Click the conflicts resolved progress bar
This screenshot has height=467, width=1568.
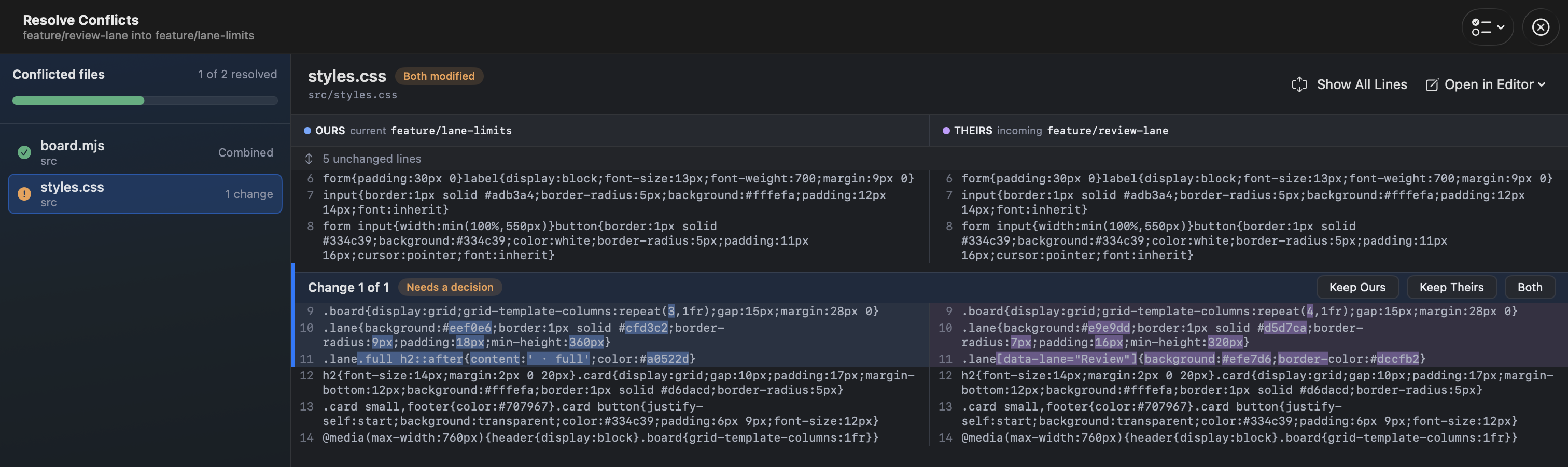point(145,101)
